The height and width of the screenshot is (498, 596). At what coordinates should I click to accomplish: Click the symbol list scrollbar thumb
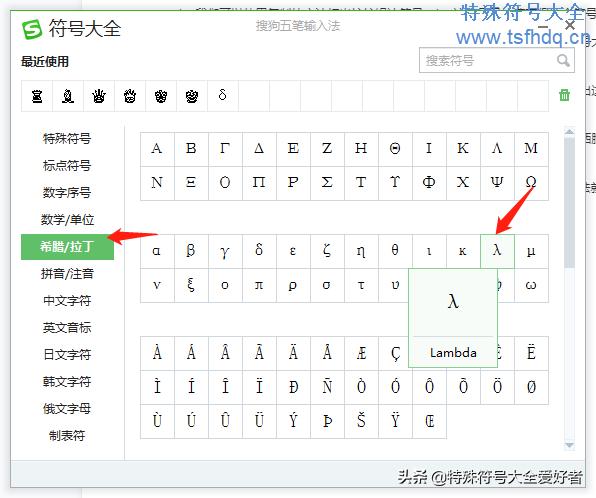[569, 202]
